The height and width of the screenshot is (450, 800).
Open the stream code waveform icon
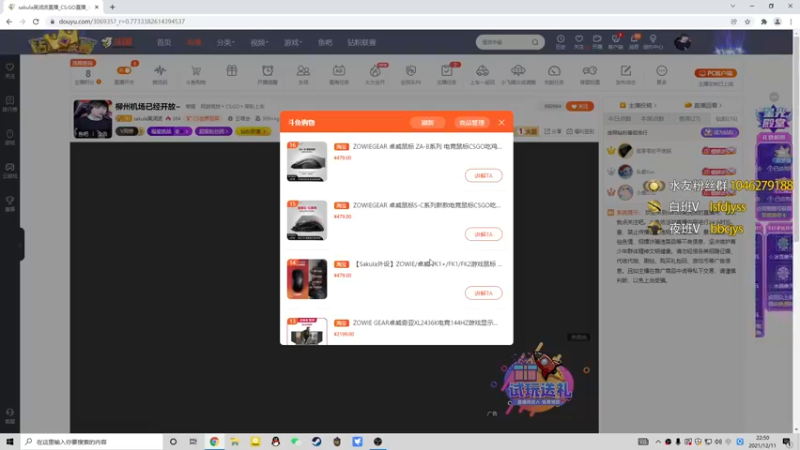pos(160,73)
